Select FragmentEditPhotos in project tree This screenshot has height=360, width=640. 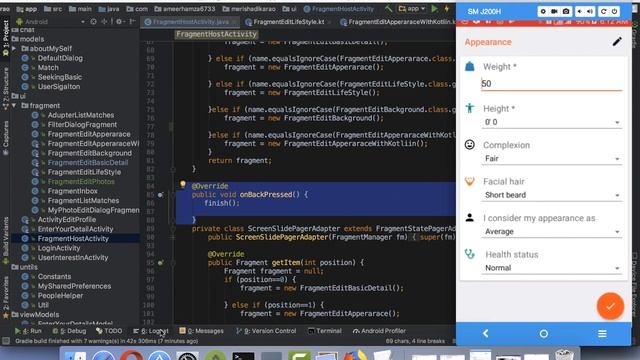(x=81, y=182)
